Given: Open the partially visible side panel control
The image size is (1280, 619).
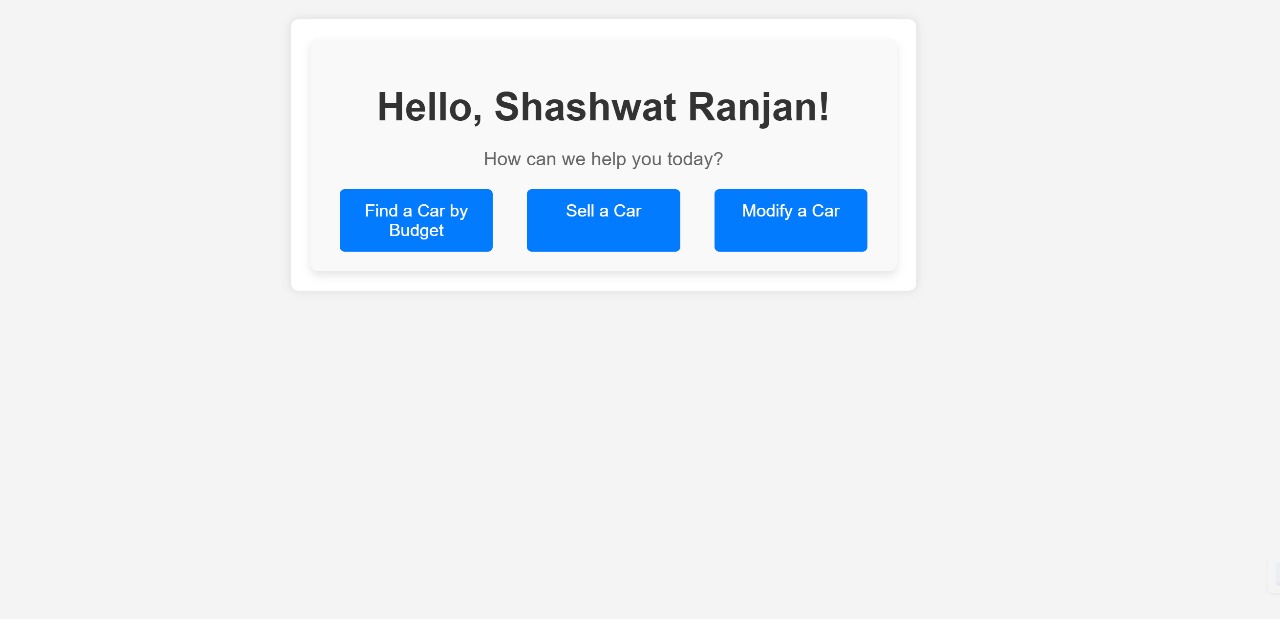Looking at the screenshot, I should (x=1276, y=576).
